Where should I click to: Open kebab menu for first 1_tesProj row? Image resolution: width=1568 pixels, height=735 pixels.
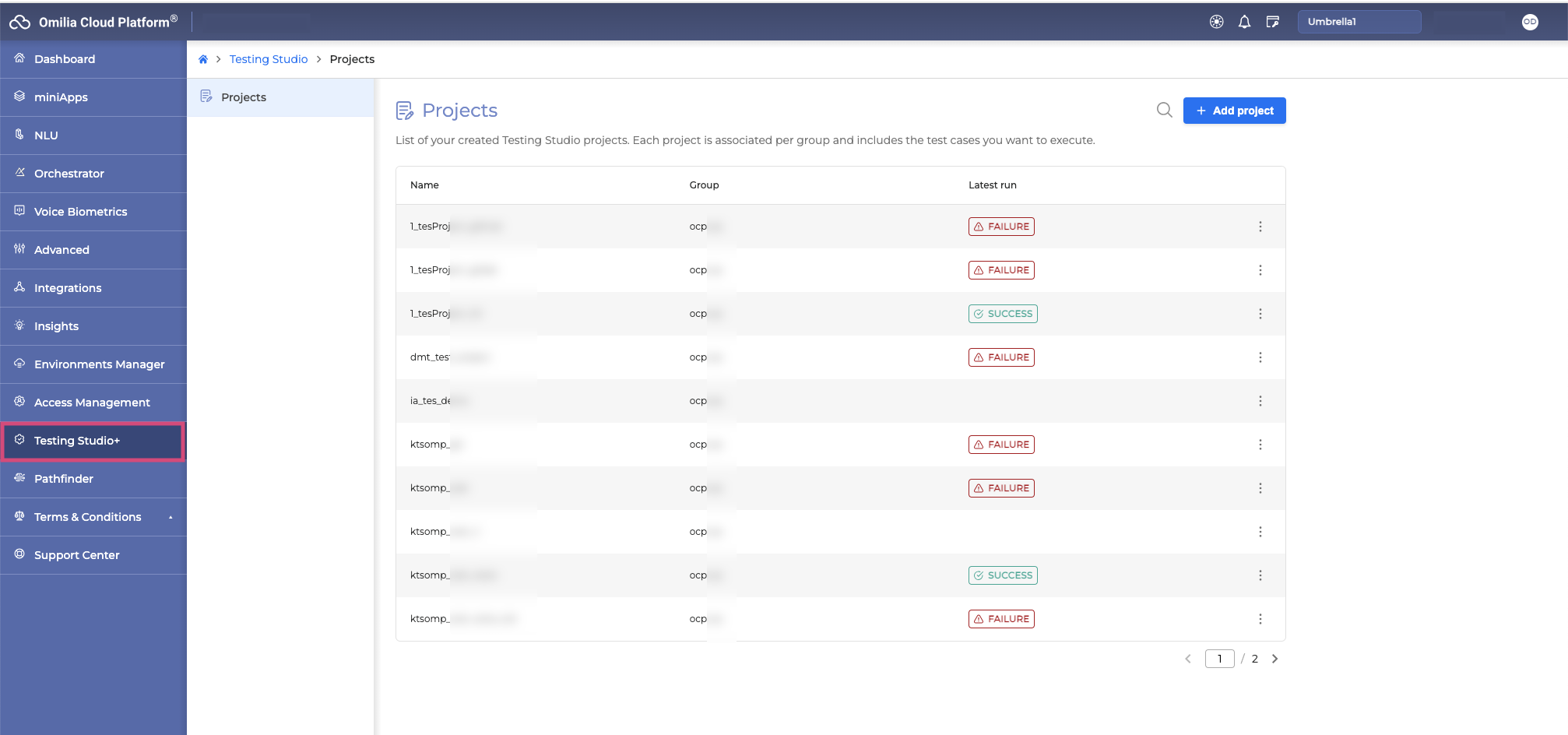tap(1260, 227)
